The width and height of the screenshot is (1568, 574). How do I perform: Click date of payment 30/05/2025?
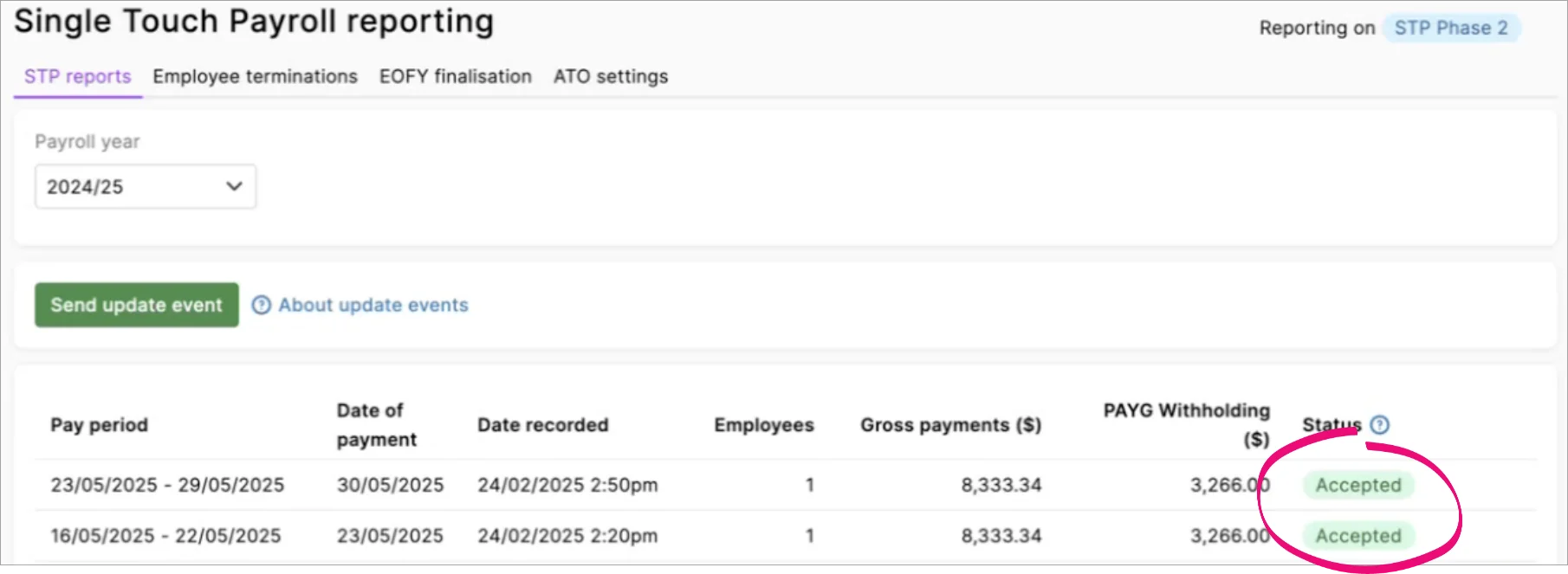click(x=390, y=485)
